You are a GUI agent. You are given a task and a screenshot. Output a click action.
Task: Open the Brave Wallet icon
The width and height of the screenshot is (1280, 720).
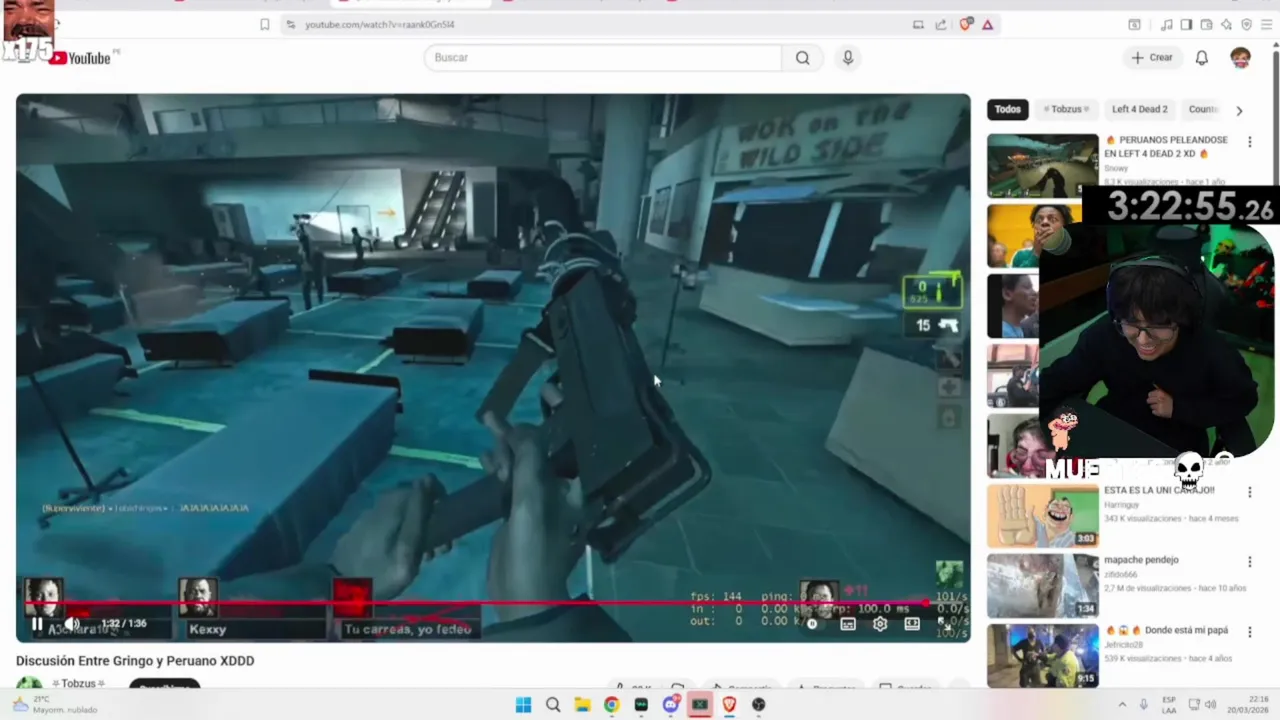tap(1206, 24)
